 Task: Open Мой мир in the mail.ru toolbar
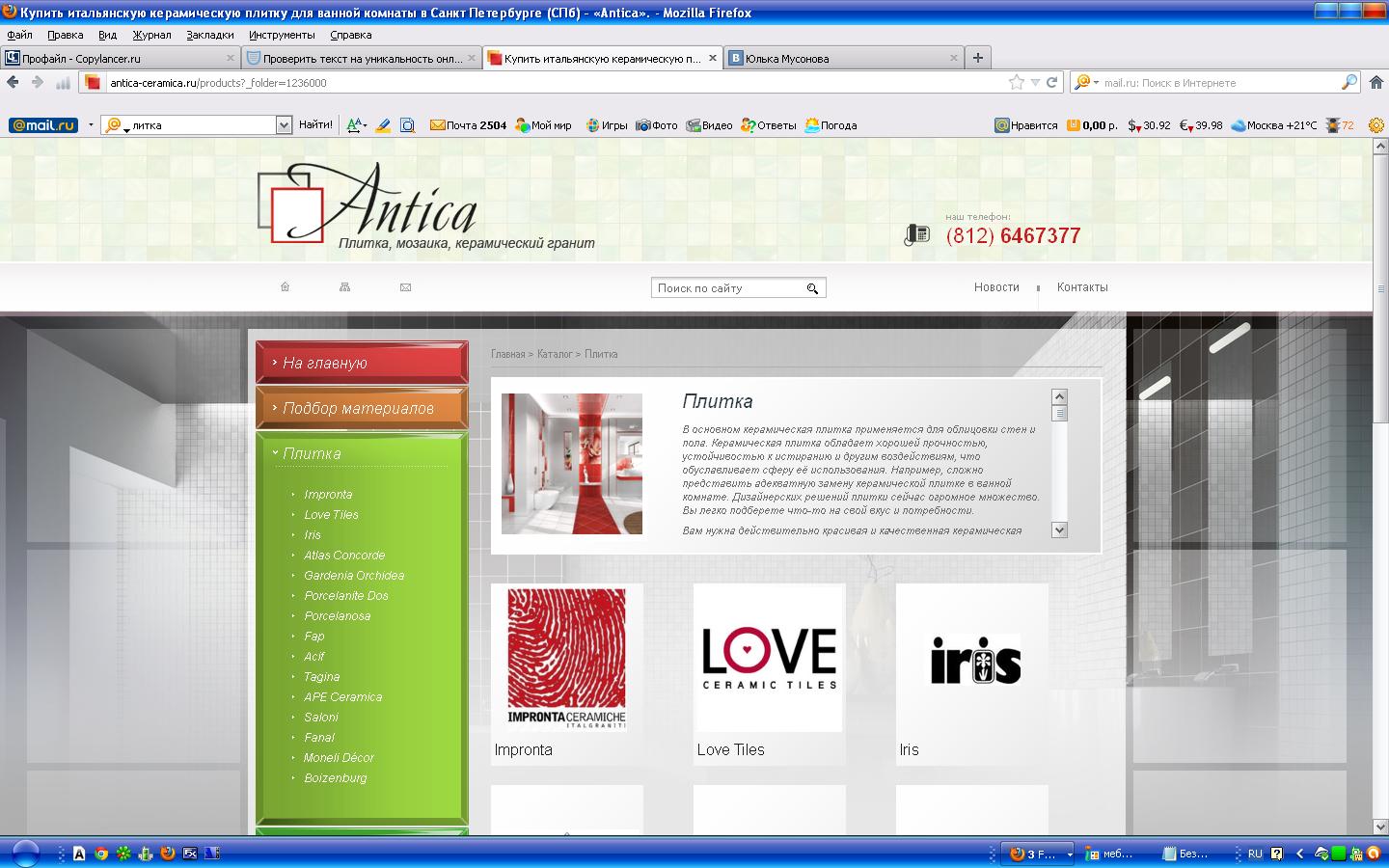click(x=543, y=125)
